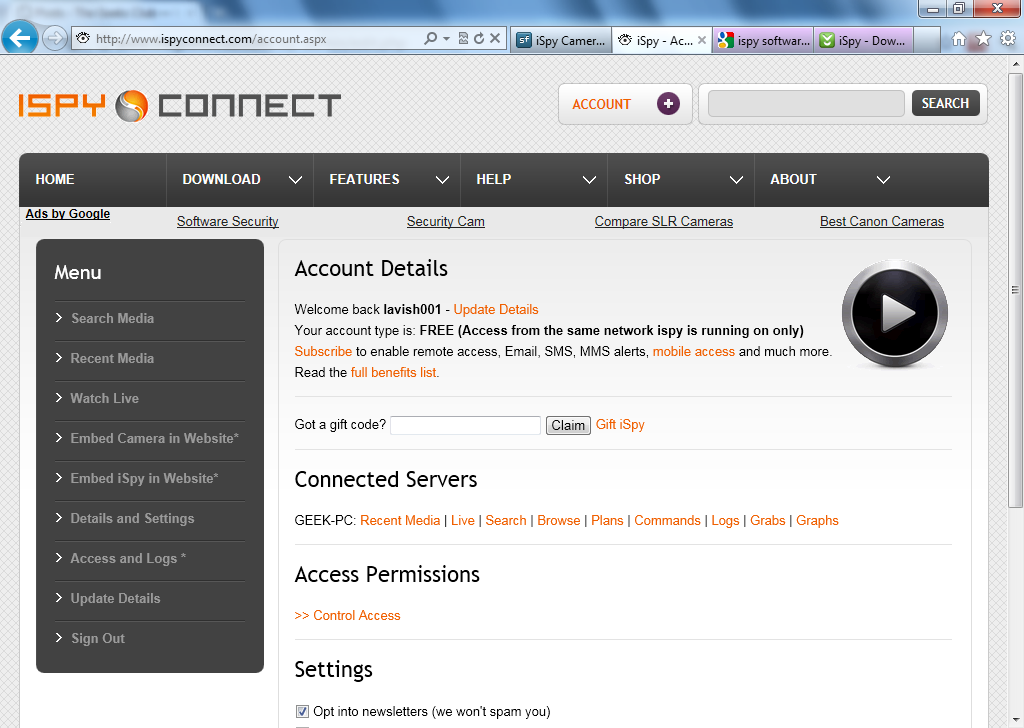
Task: Click the Subscribe link
Action: 323,351
